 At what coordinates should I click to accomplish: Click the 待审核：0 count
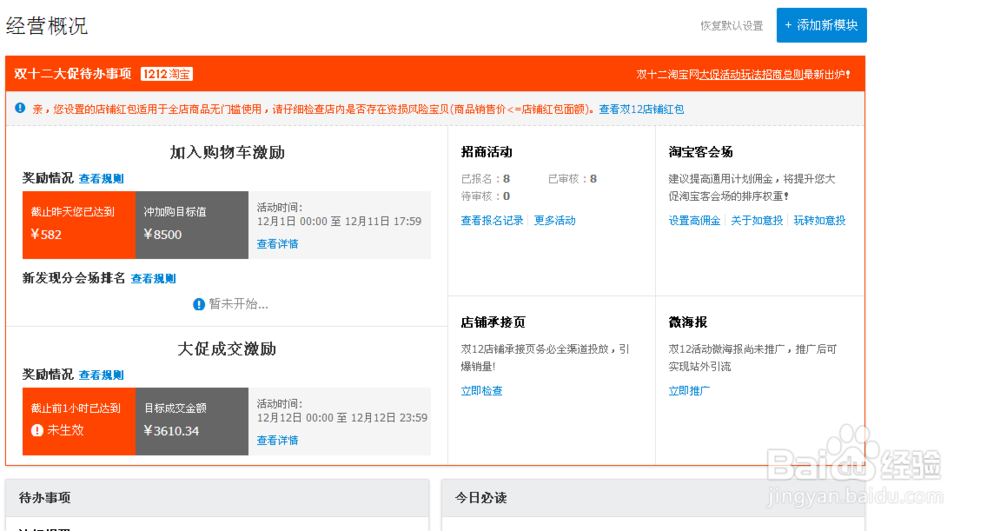(x=485, y=196)
